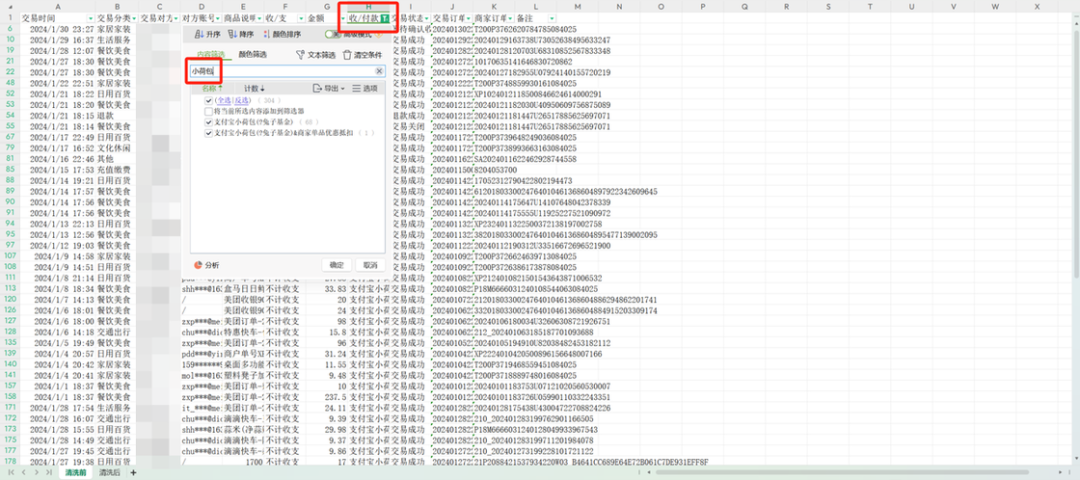Clear the filter search box with X

click(x=379, y=71)
